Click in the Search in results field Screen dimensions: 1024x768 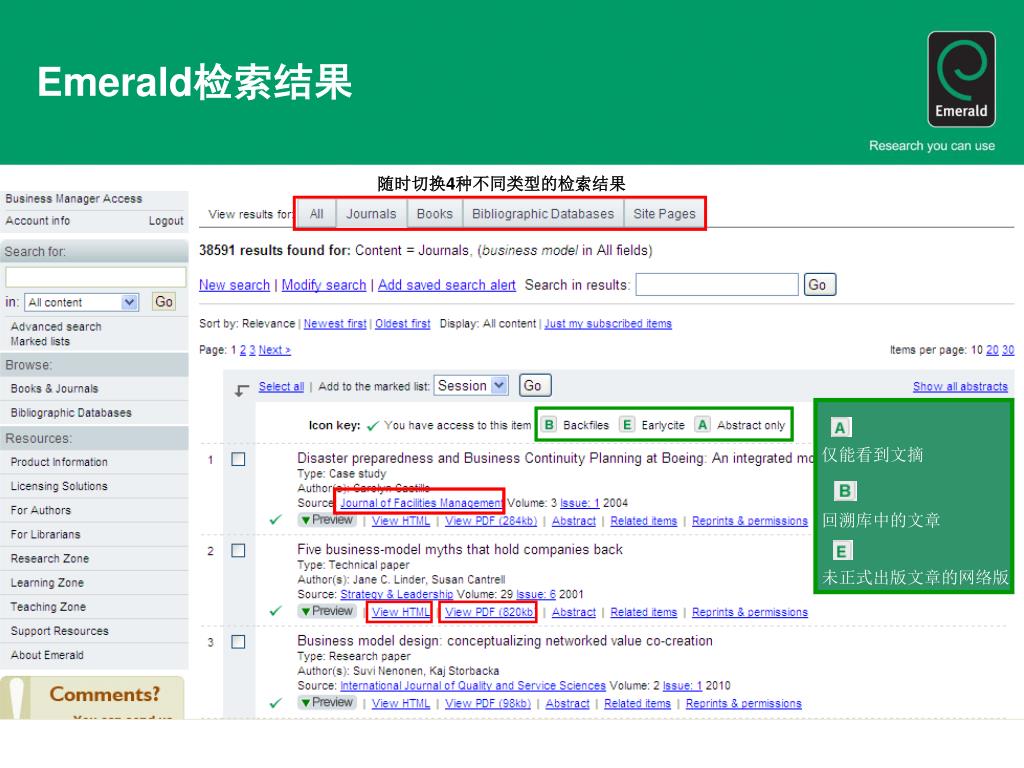tap(717, 285)
